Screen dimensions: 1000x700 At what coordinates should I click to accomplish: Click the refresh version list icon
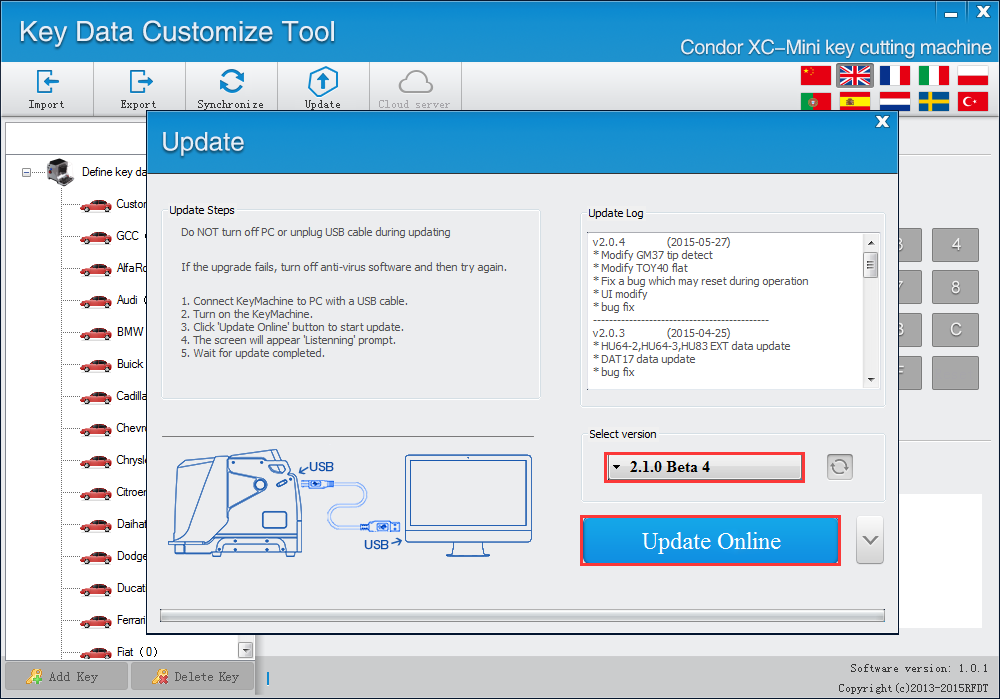point(839,467)
